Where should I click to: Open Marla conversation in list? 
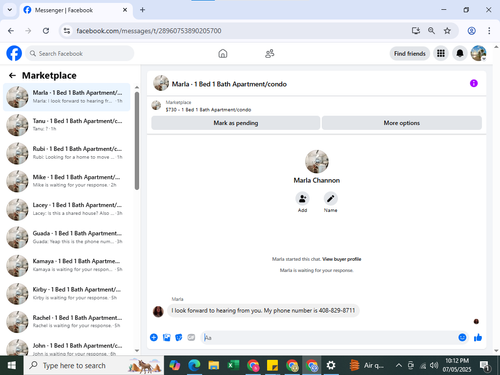click(x=67, y=97)
